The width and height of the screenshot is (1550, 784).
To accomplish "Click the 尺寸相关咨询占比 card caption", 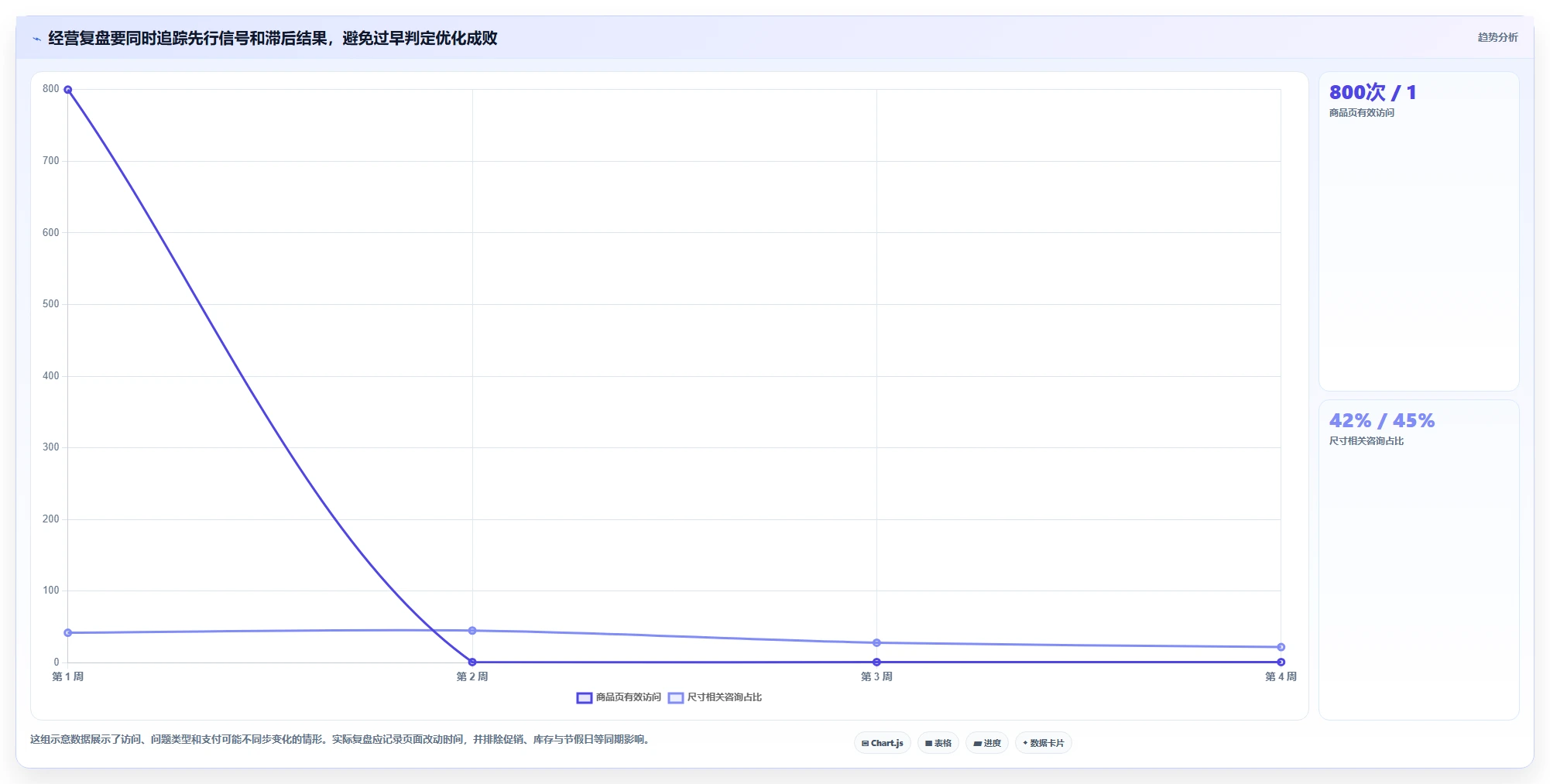I will pos(1367,441).
